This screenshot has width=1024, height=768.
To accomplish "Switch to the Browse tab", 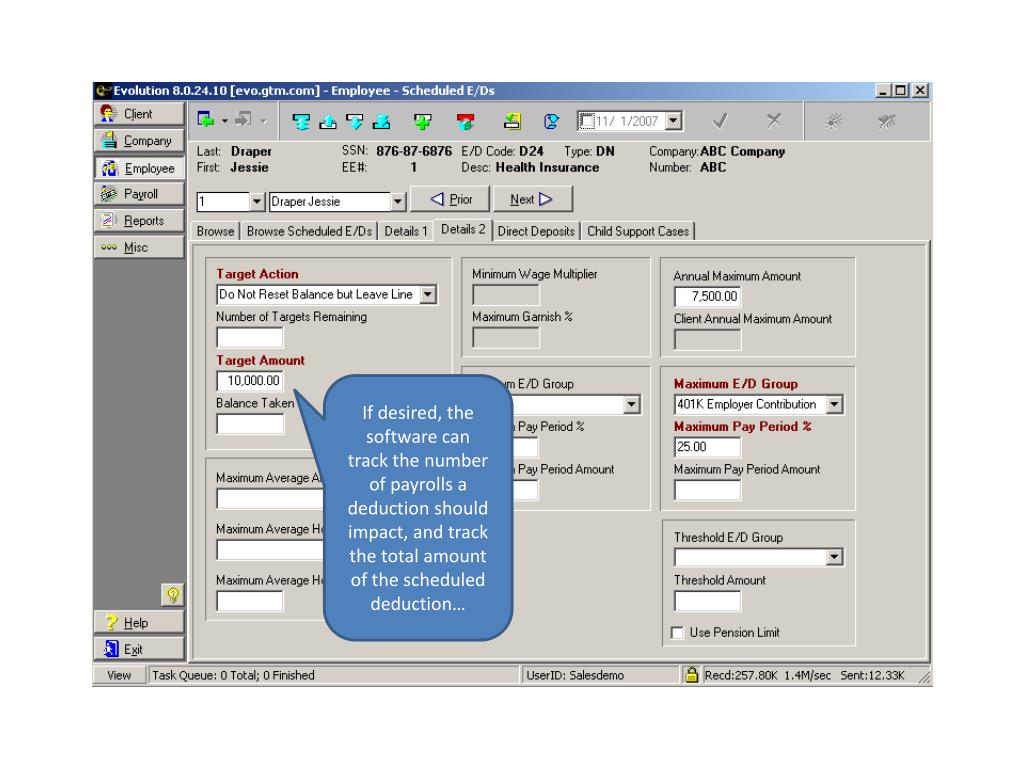I will [x=216, y=231].
